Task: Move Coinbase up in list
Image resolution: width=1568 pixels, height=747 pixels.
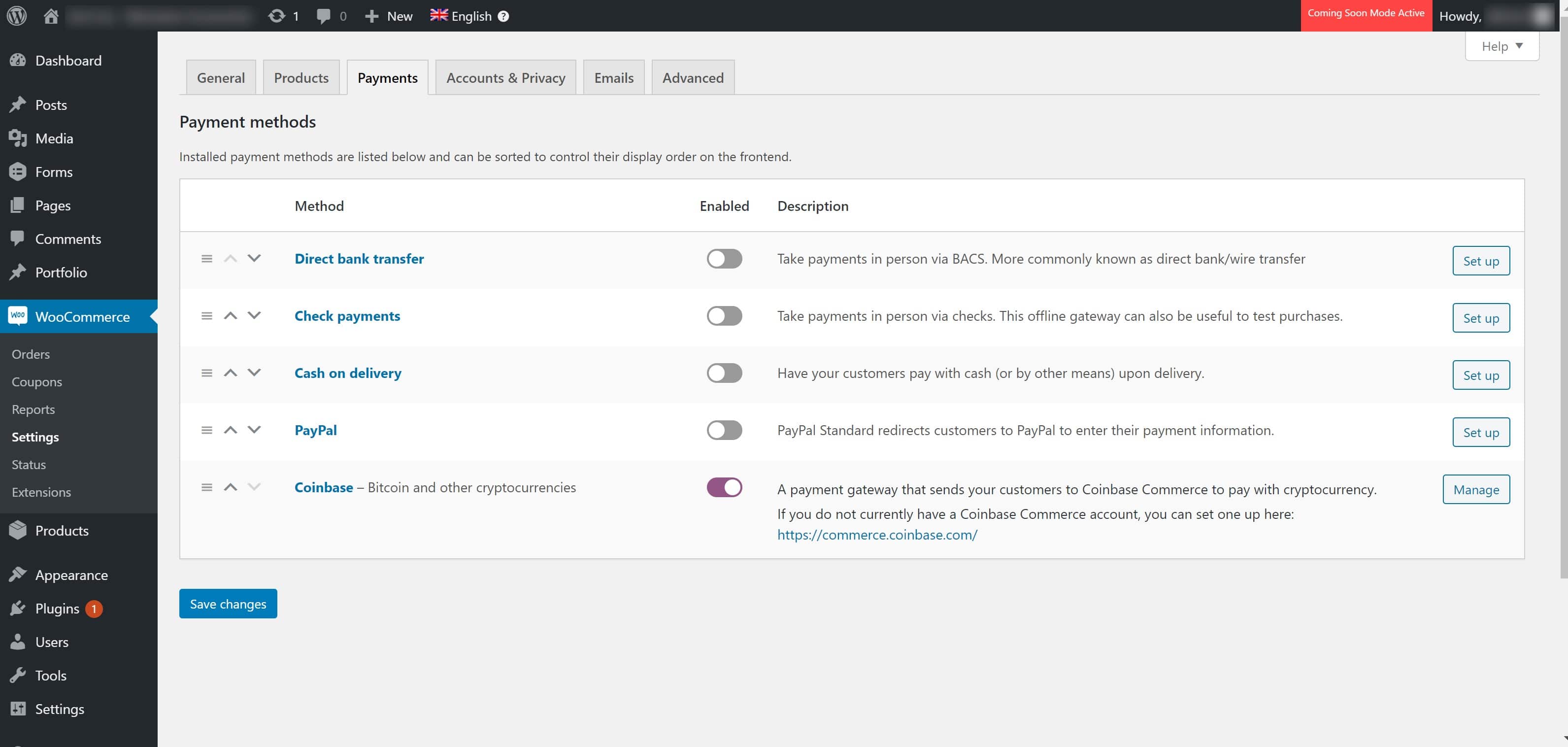Action: click(x=230, y=487)
